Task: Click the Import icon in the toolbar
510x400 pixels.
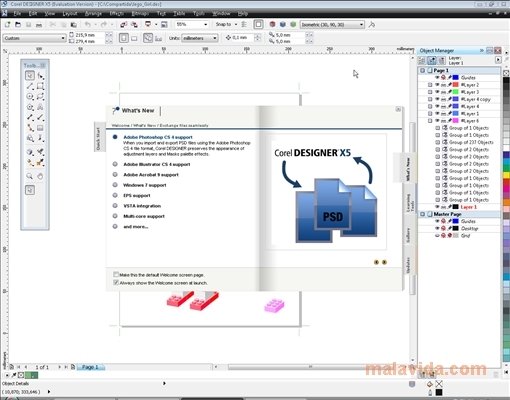Action: coord(123,24)
